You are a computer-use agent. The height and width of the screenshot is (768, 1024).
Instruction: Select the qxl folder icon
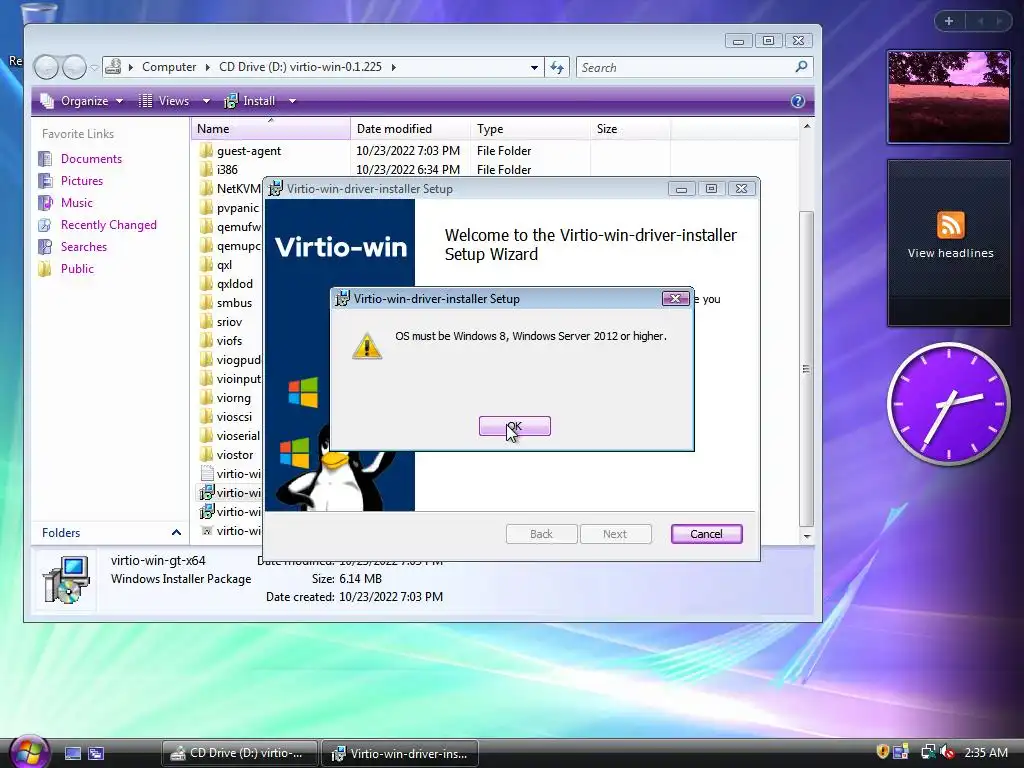(x=206, y=264)
